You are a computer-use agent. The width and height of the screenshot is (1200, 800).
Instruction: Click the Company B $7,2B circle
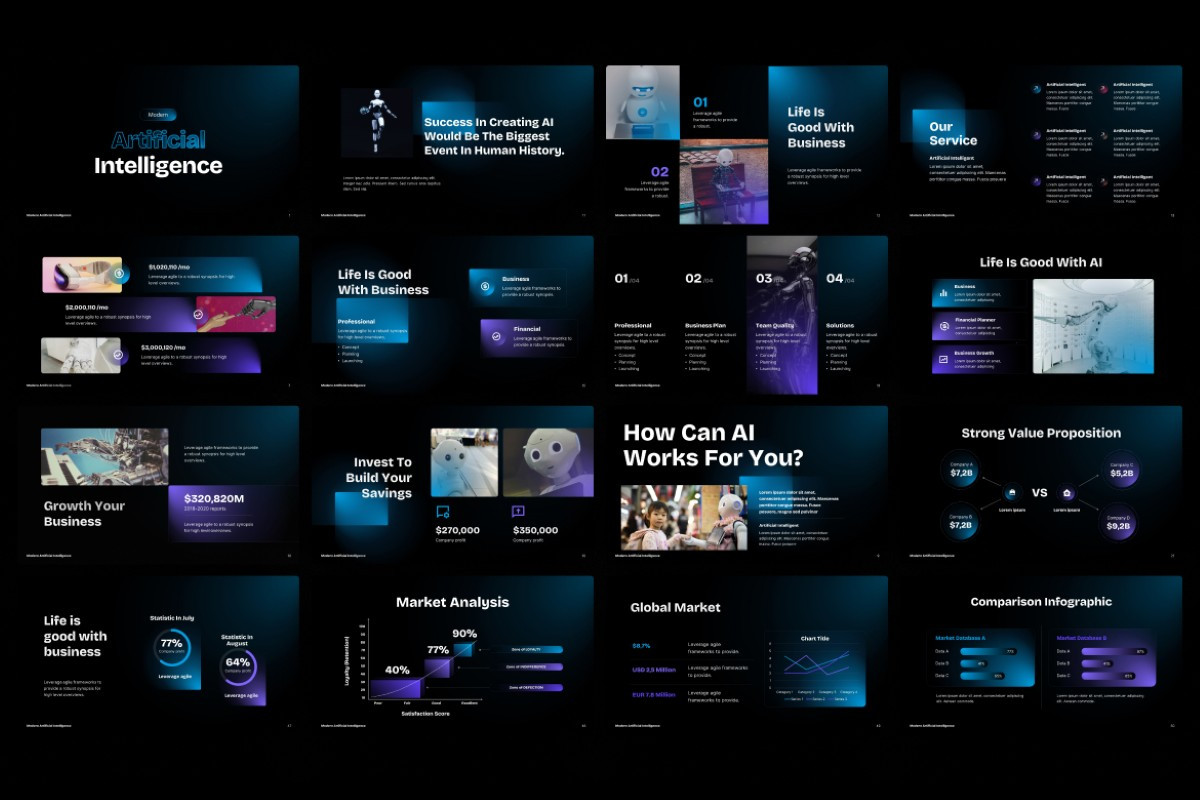click(x=961, y=521)
